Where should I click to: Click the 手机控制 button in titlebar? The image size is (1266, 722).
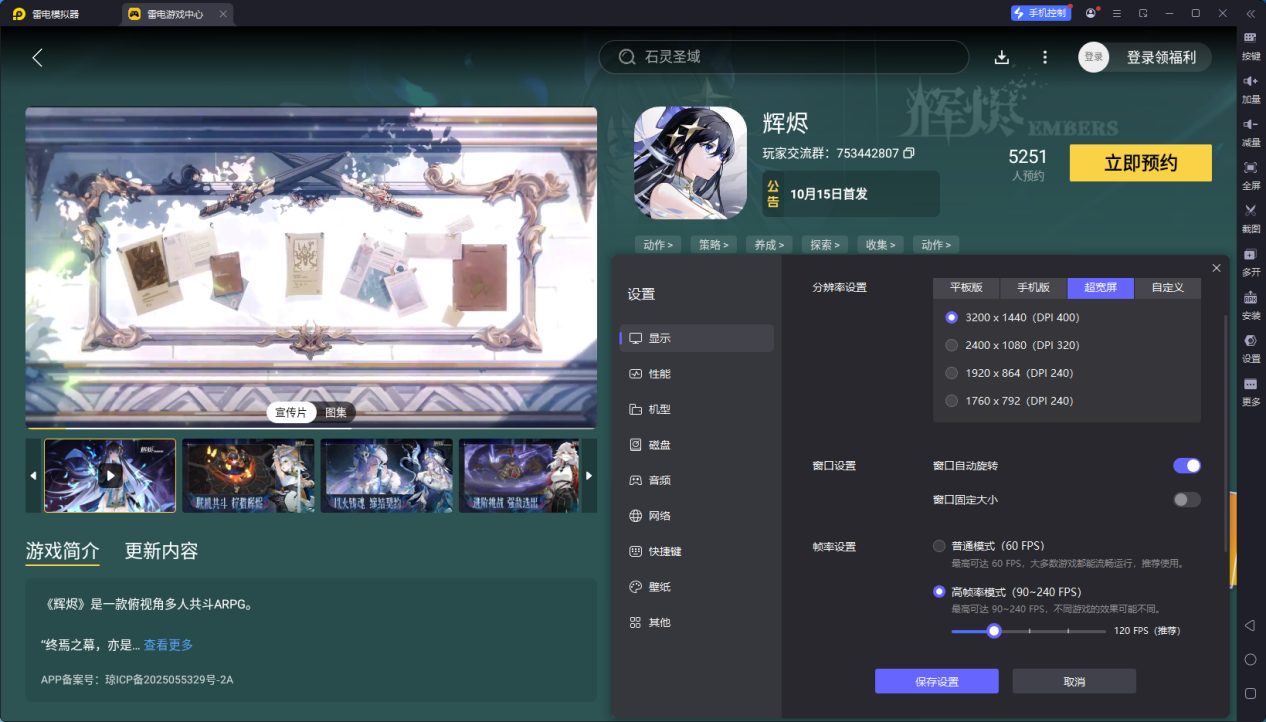(x=1040, y=13)
